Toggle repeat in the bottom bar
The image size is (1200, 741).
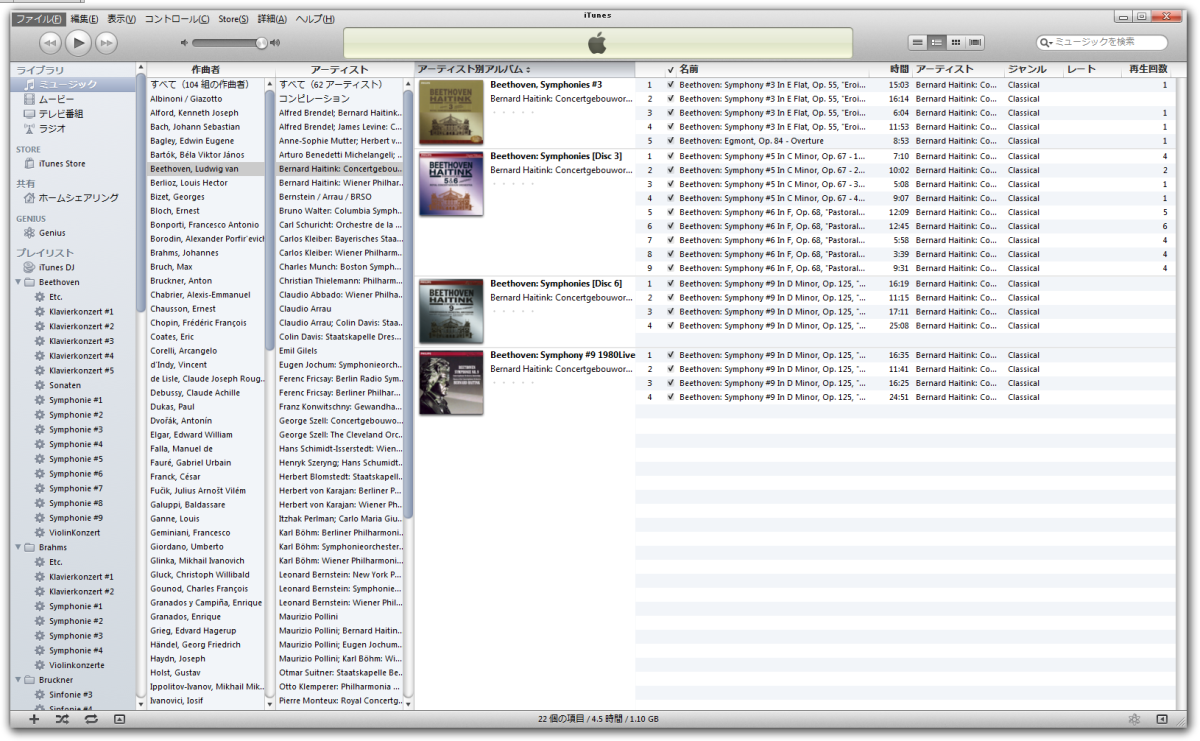tap(91, 719)
